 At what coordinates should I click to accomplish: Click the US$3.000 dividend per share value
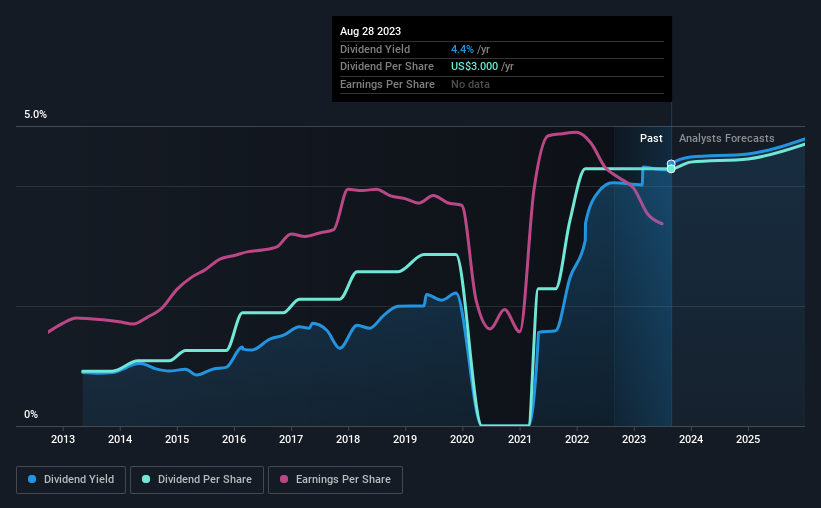point(474,67)
